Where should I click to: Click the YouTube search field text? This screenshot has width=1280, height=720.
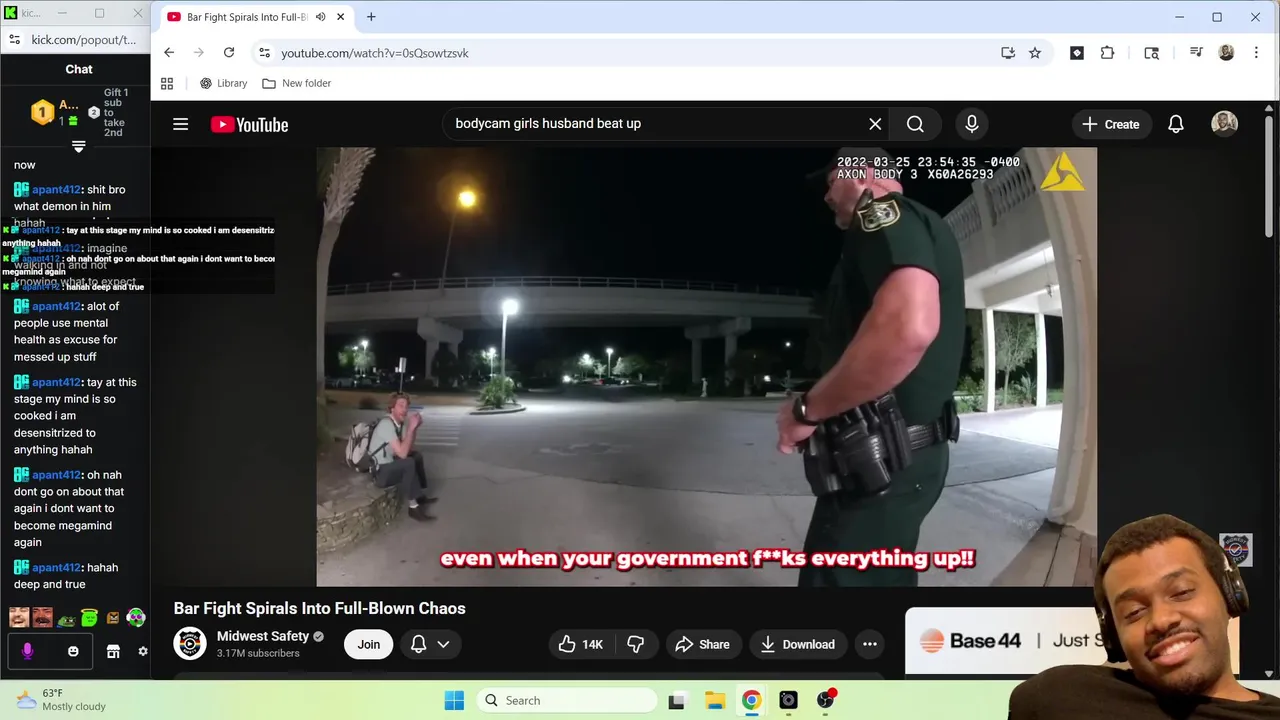click(x=548, y=124)
